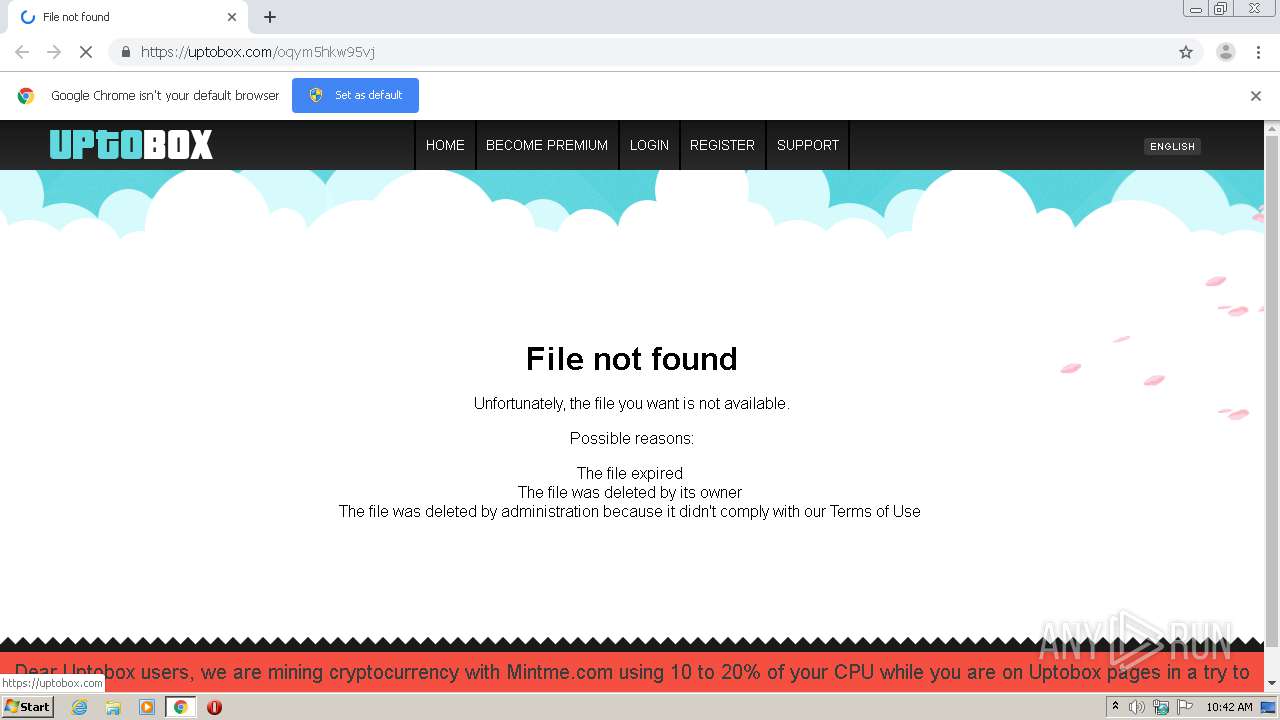
Task: Open the SUPPORT page
Action: (x=808, y=145)
